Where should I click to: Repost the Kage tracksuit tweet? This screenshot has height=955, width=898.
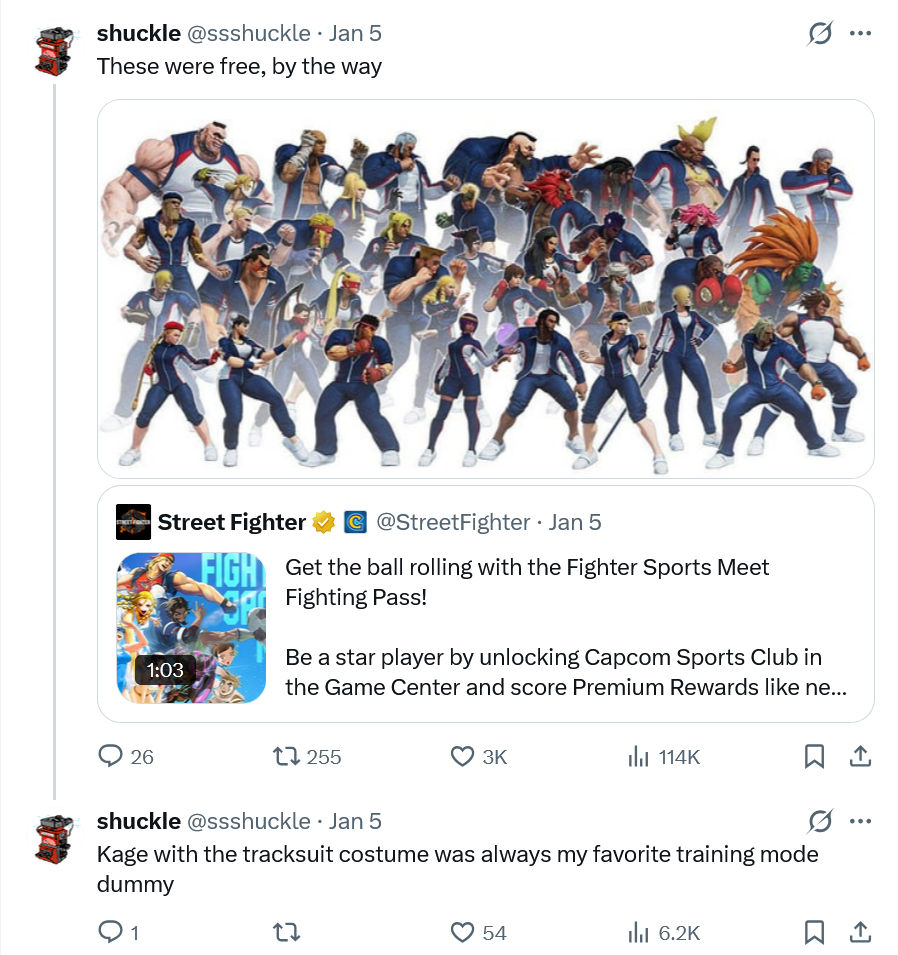pyautogui.click(x=286, y=932)
